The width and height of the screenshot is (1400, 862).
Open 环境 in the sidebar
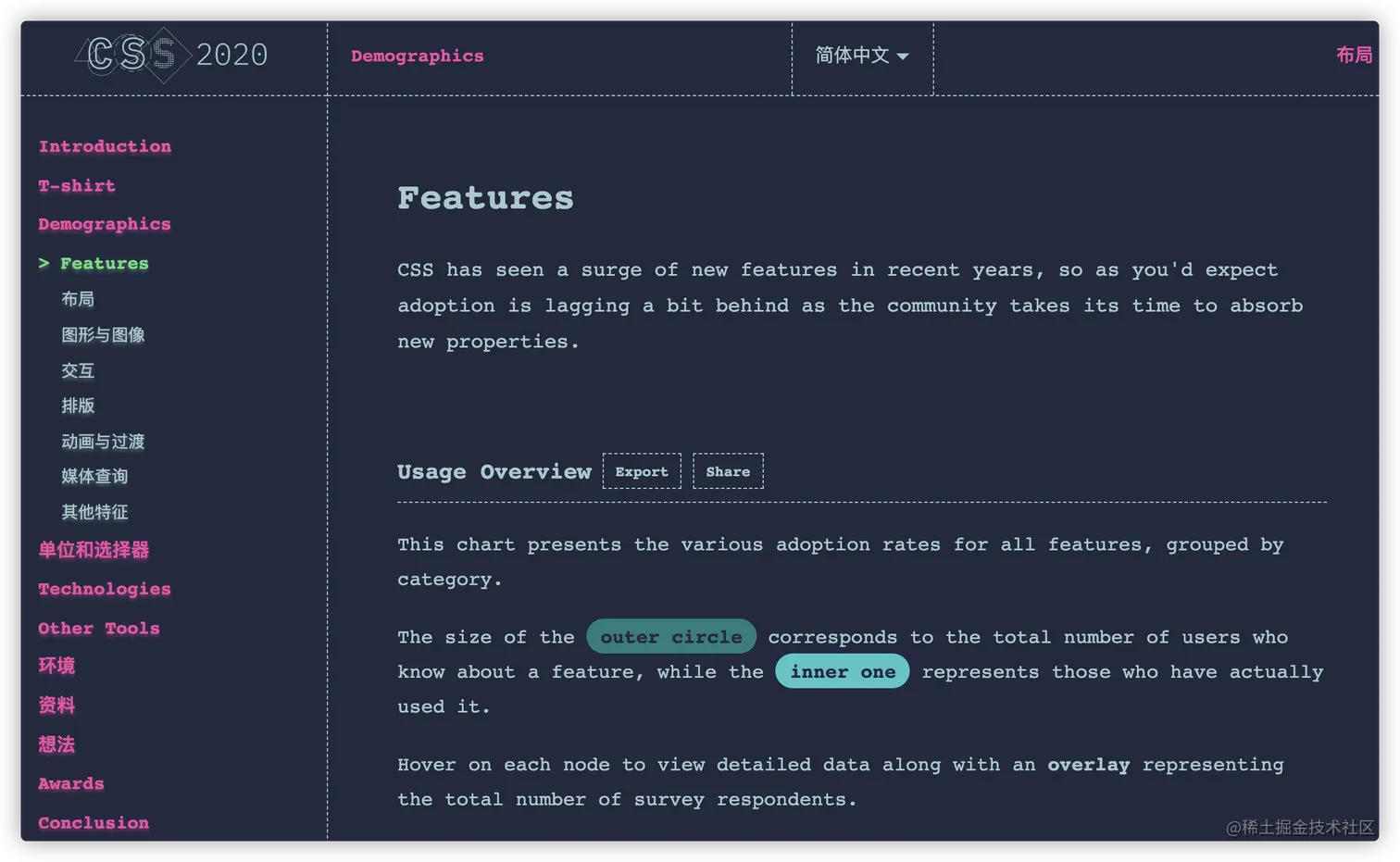[x=56, y=667]
